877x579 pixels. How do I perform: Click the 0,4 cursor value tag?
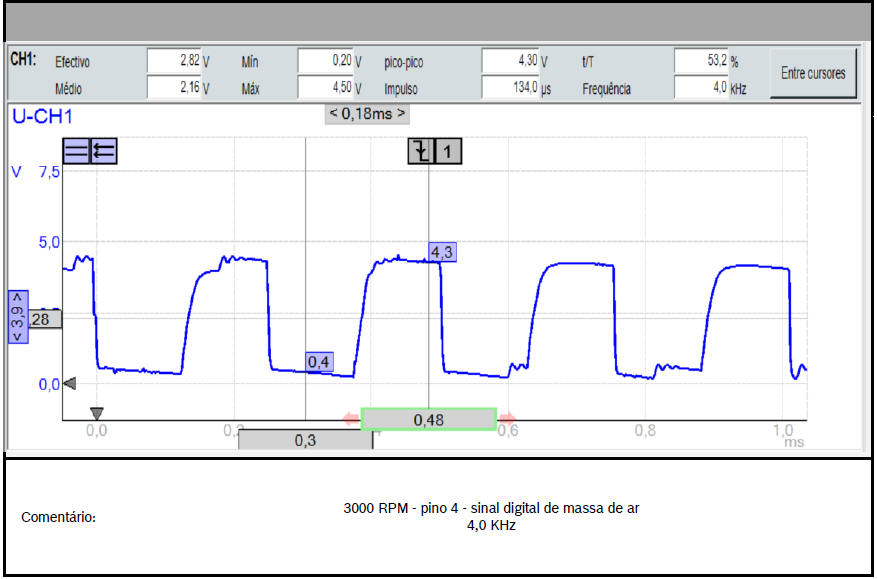point(319,362)
